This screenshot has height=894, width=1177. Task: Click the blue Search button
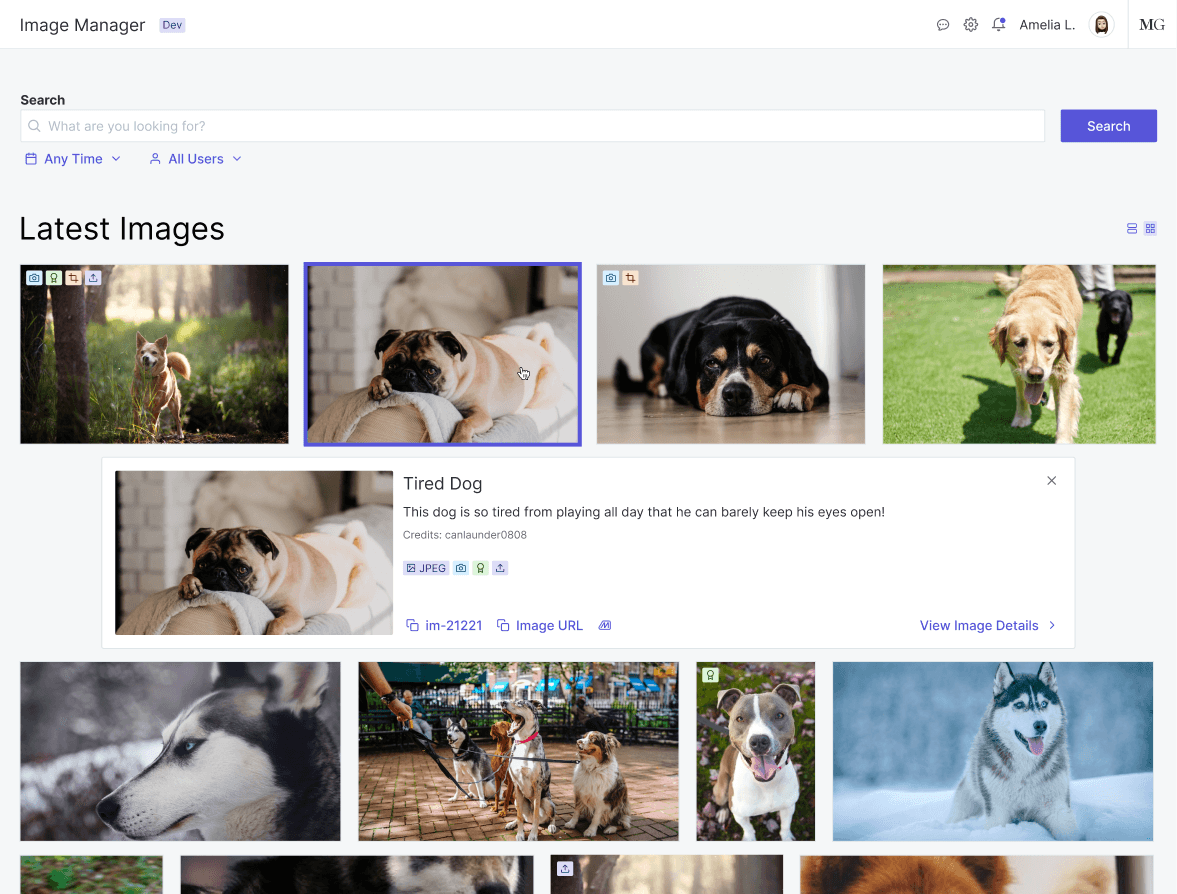tap(1108, 126)
